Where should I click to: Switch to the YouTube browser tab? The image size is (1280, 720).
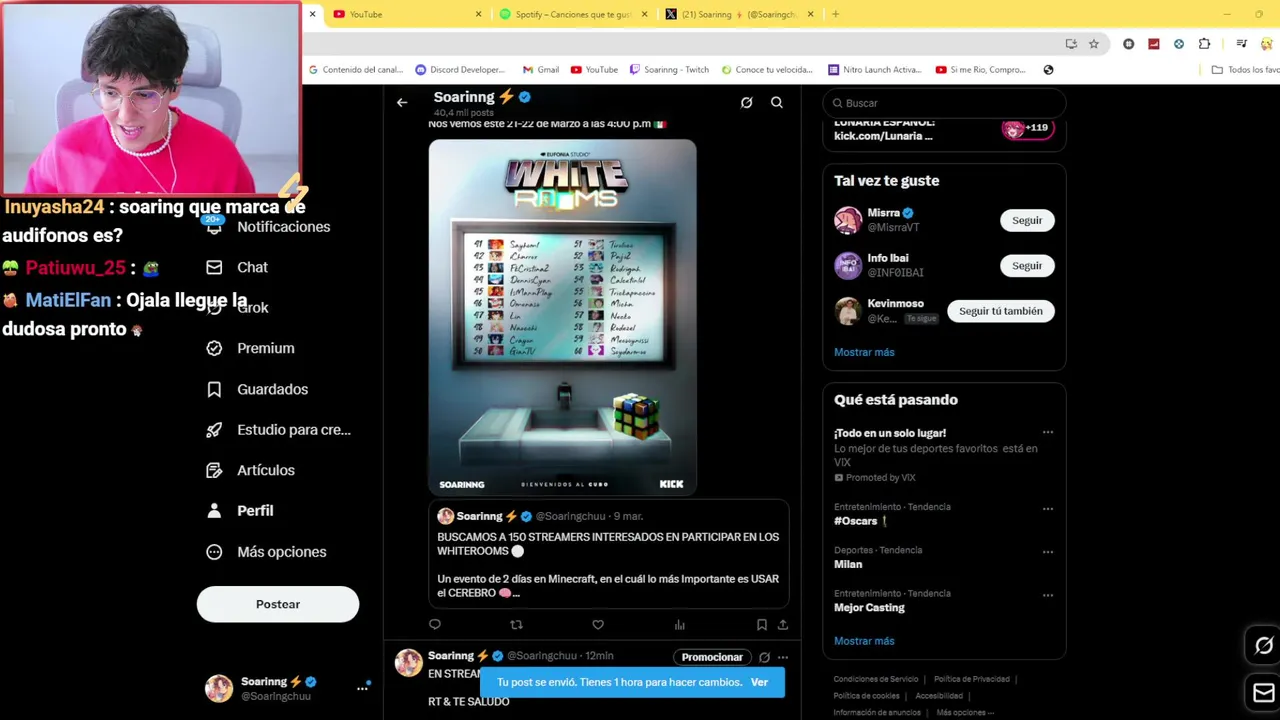(x=405, y=14)
